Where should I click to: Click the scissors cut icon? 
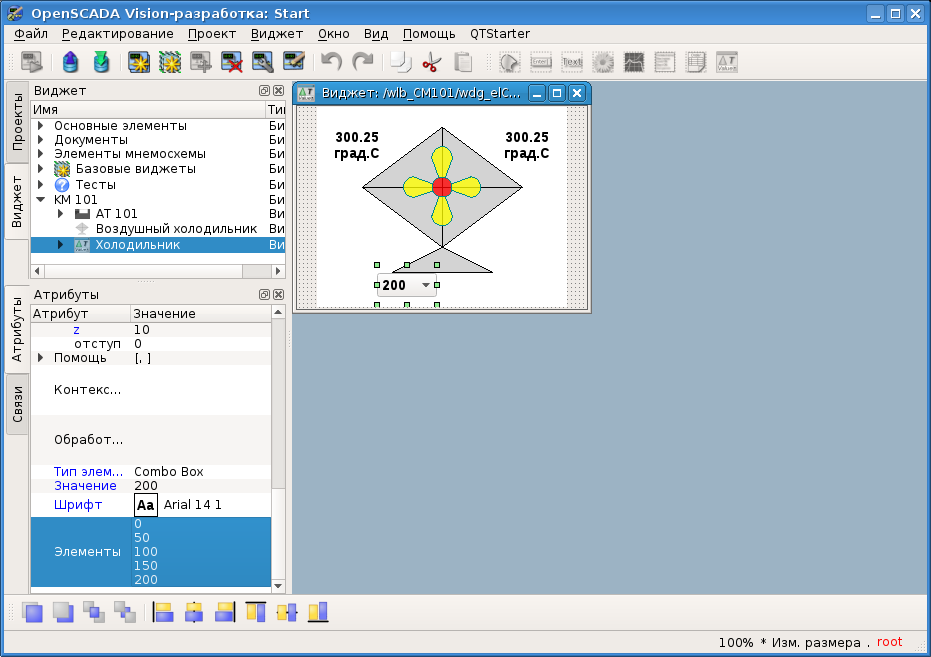click(431, 63)
